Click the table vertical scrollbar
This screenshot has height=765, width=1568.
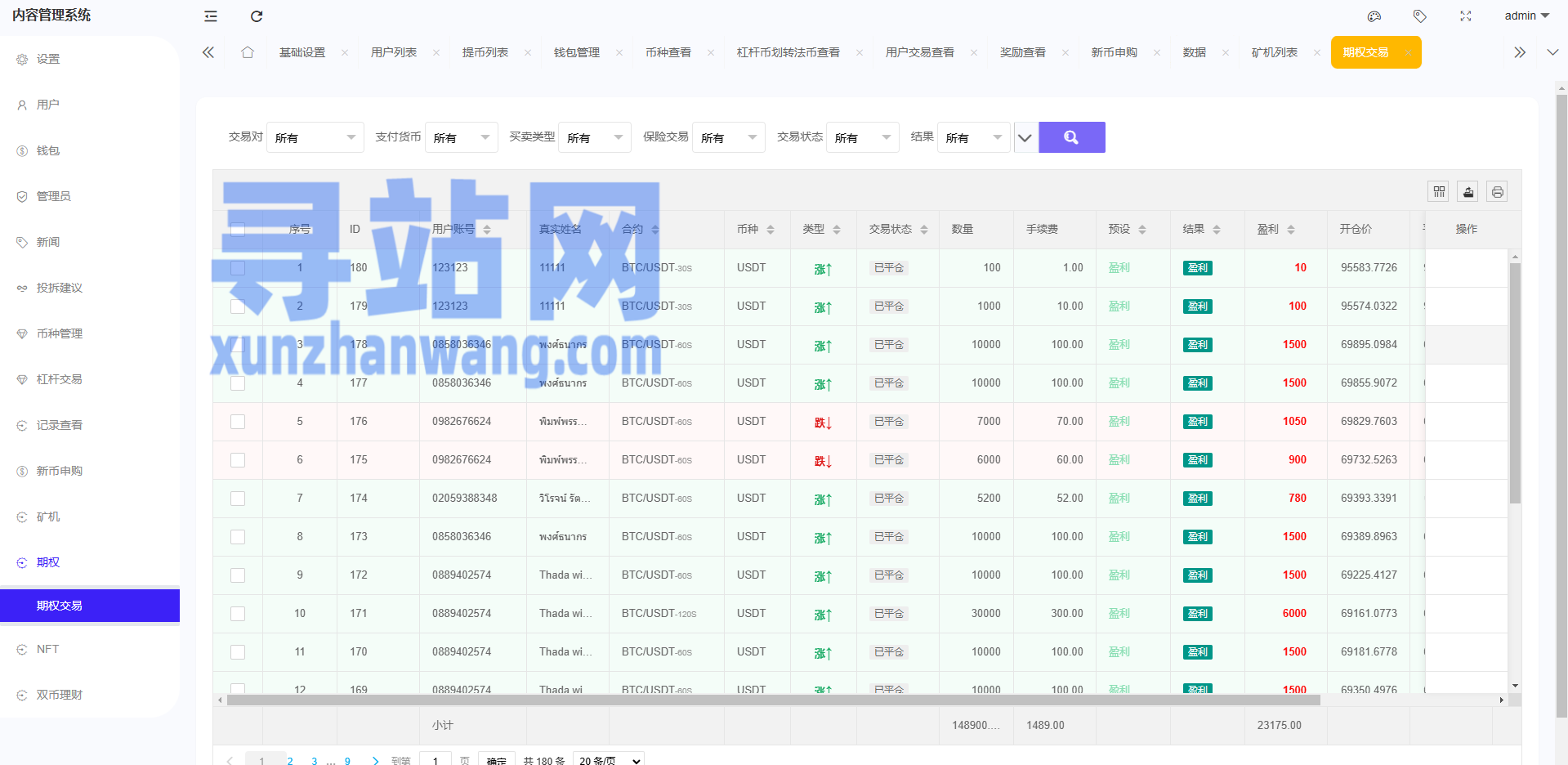[1515, 382]
